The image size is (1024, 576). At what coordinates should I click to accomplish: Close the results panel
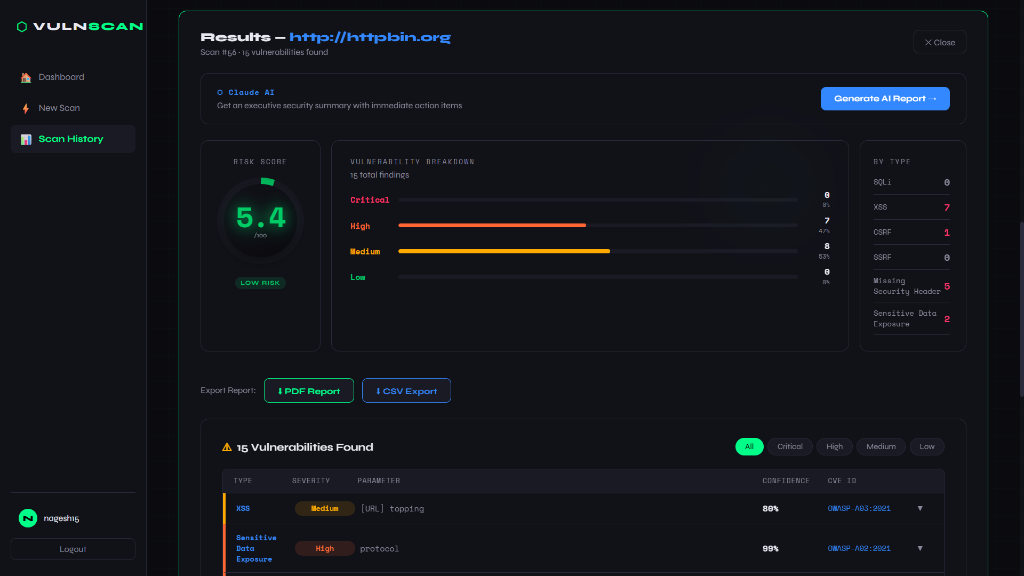coord(940,42)
